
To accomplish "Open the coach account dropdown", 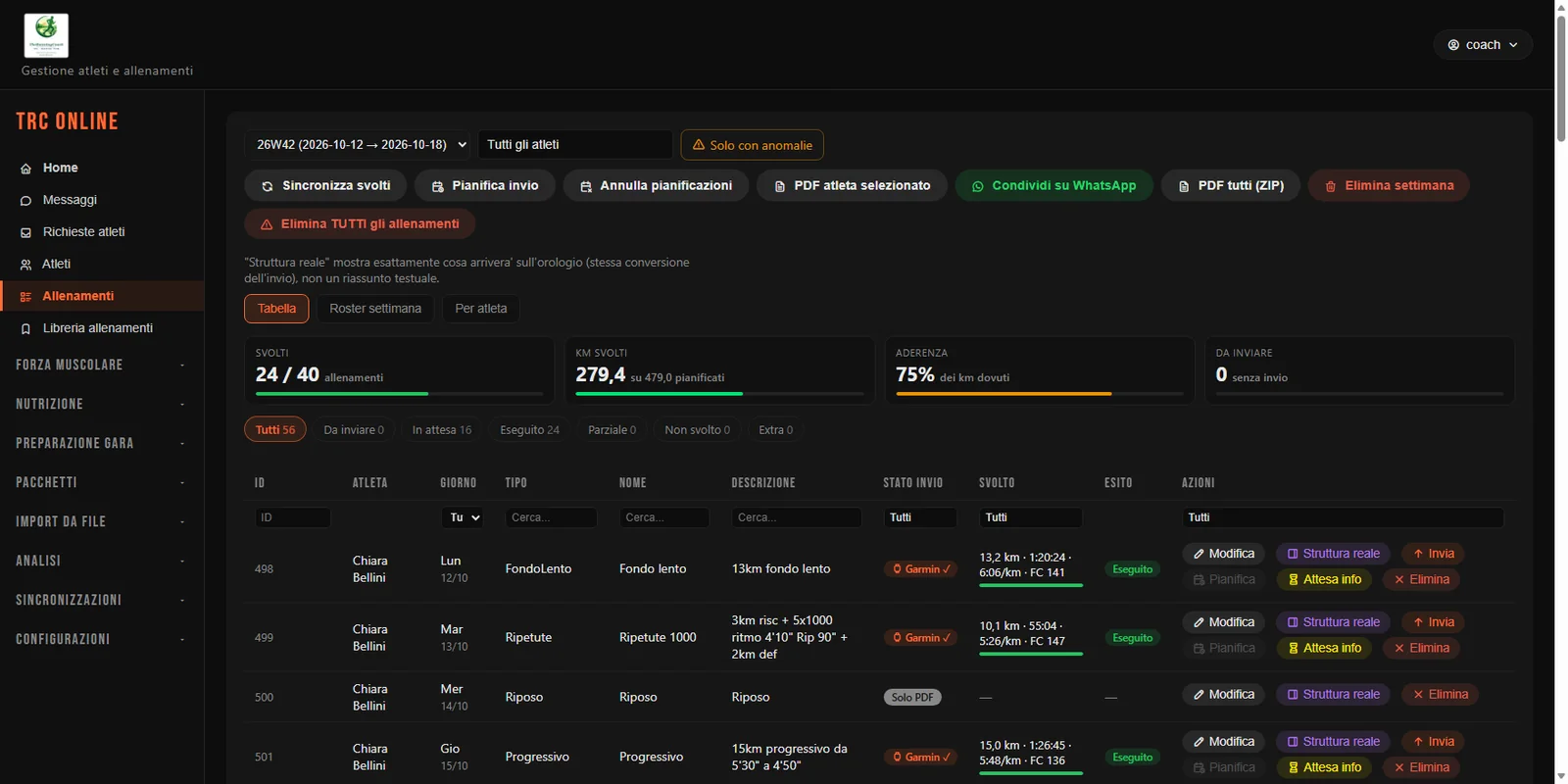I will click(x=1483, y=45).
